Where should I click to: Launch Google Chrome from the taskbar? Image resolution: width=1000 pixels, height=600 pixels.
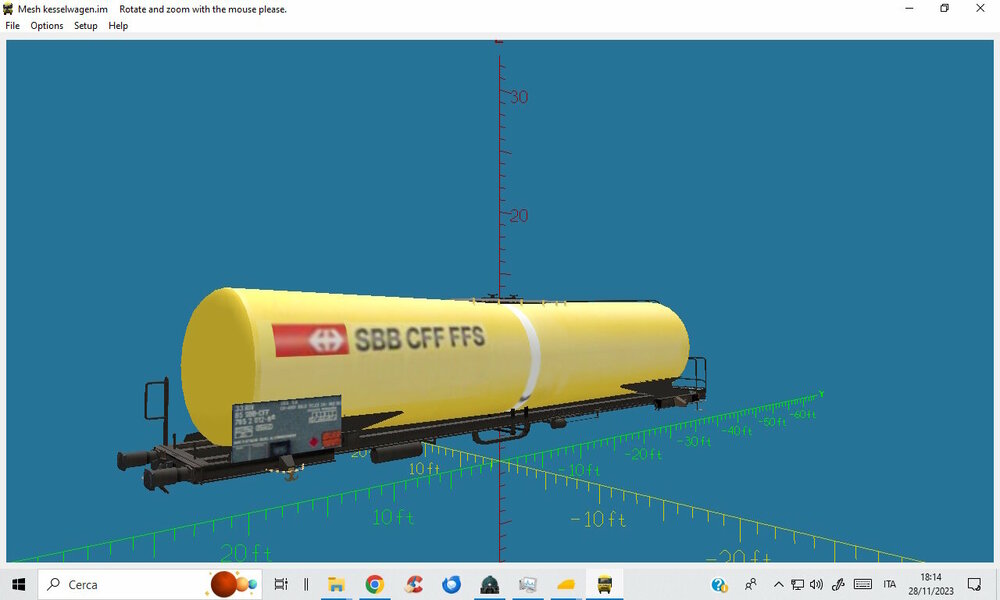pyautogui.click(x=374, y=584)
